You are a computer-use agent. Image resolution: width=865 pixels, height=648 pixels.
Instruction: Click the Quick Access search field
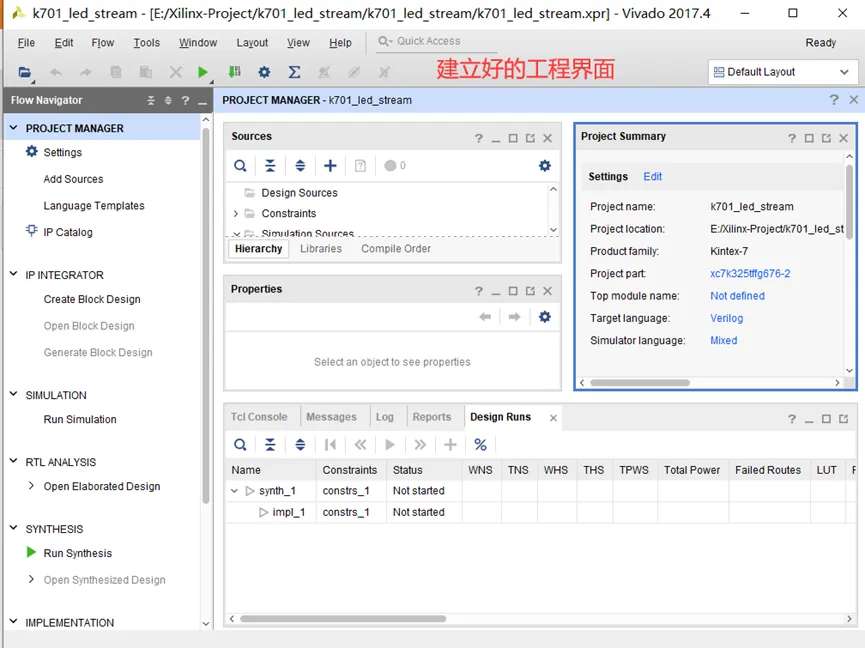[x=436, y=41]
